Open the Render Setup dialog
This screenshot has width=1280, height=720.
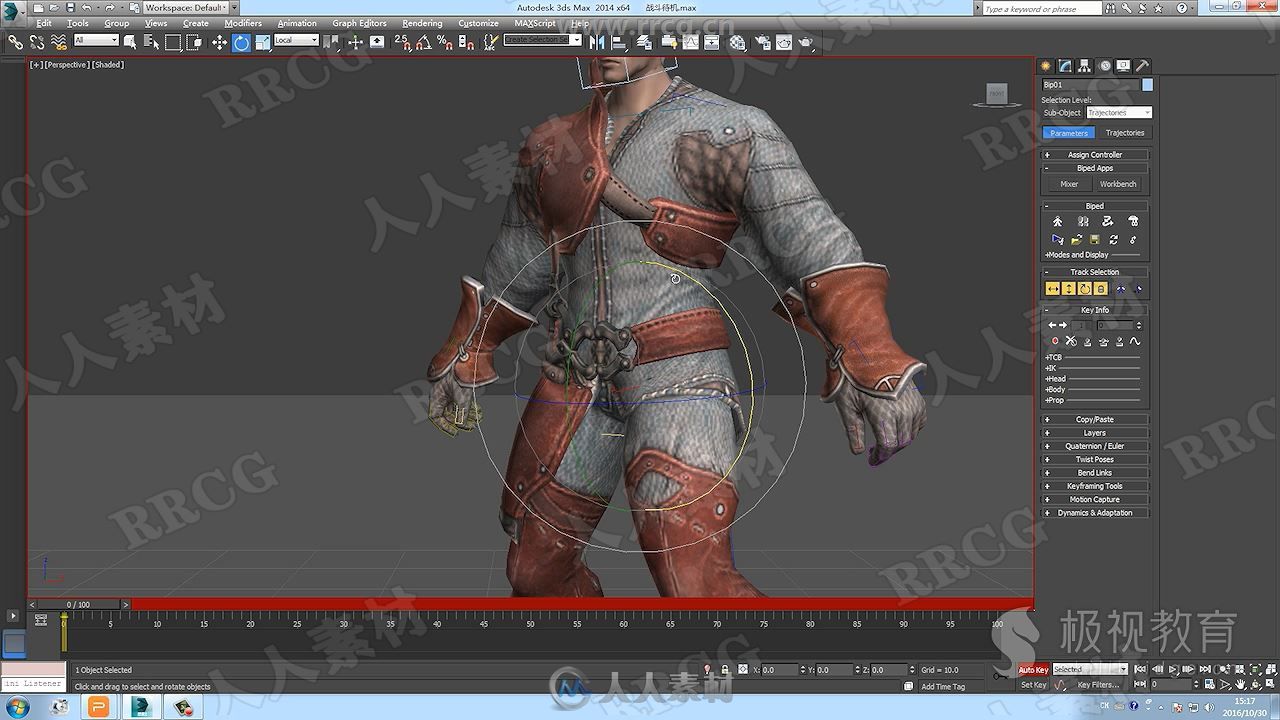[x=761, y=42]
